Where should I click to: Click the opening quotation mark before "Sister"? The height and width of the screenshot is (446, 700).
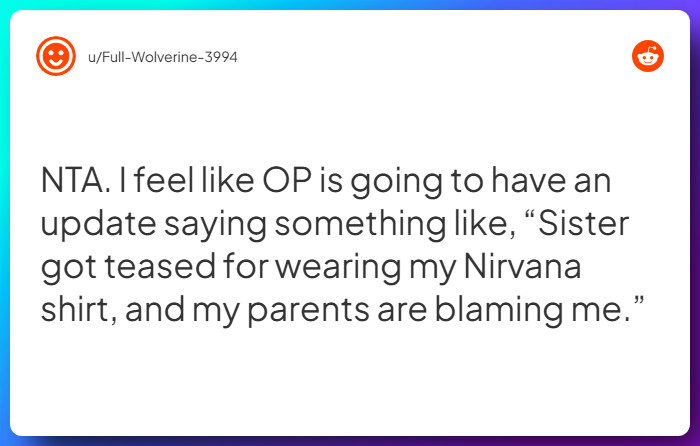click(546, 216)
